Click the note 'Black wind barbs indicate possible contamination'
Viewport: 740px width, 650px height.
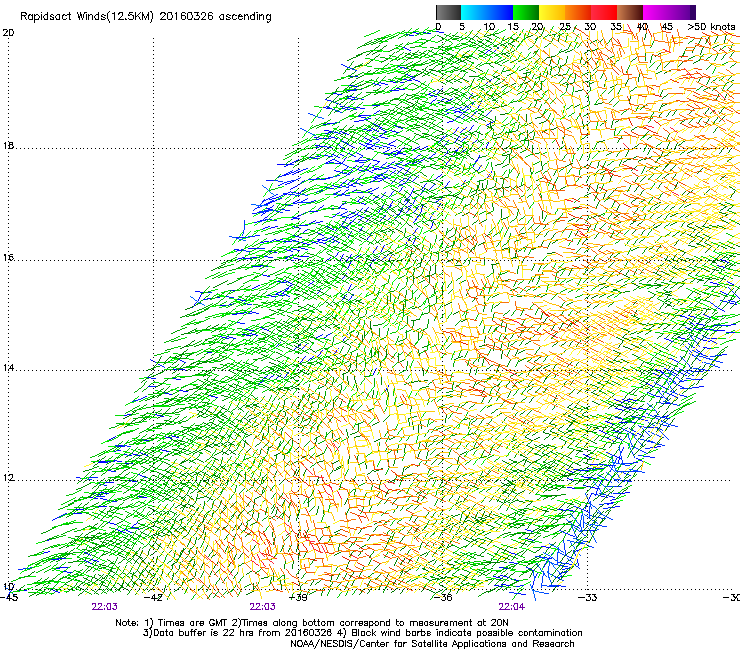pos(467,633)
